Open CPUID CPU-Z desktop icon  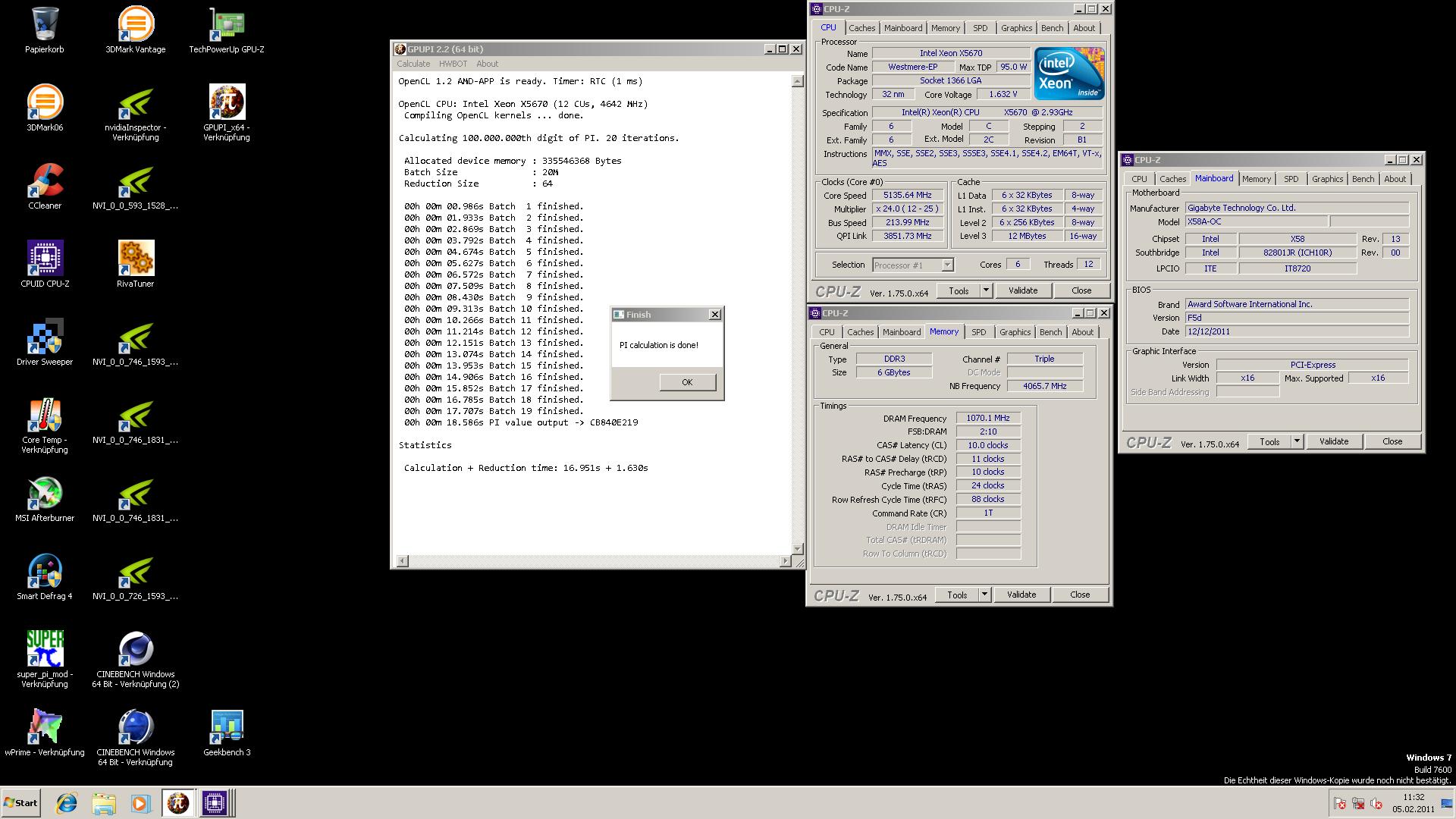click(x=45, y=264)
